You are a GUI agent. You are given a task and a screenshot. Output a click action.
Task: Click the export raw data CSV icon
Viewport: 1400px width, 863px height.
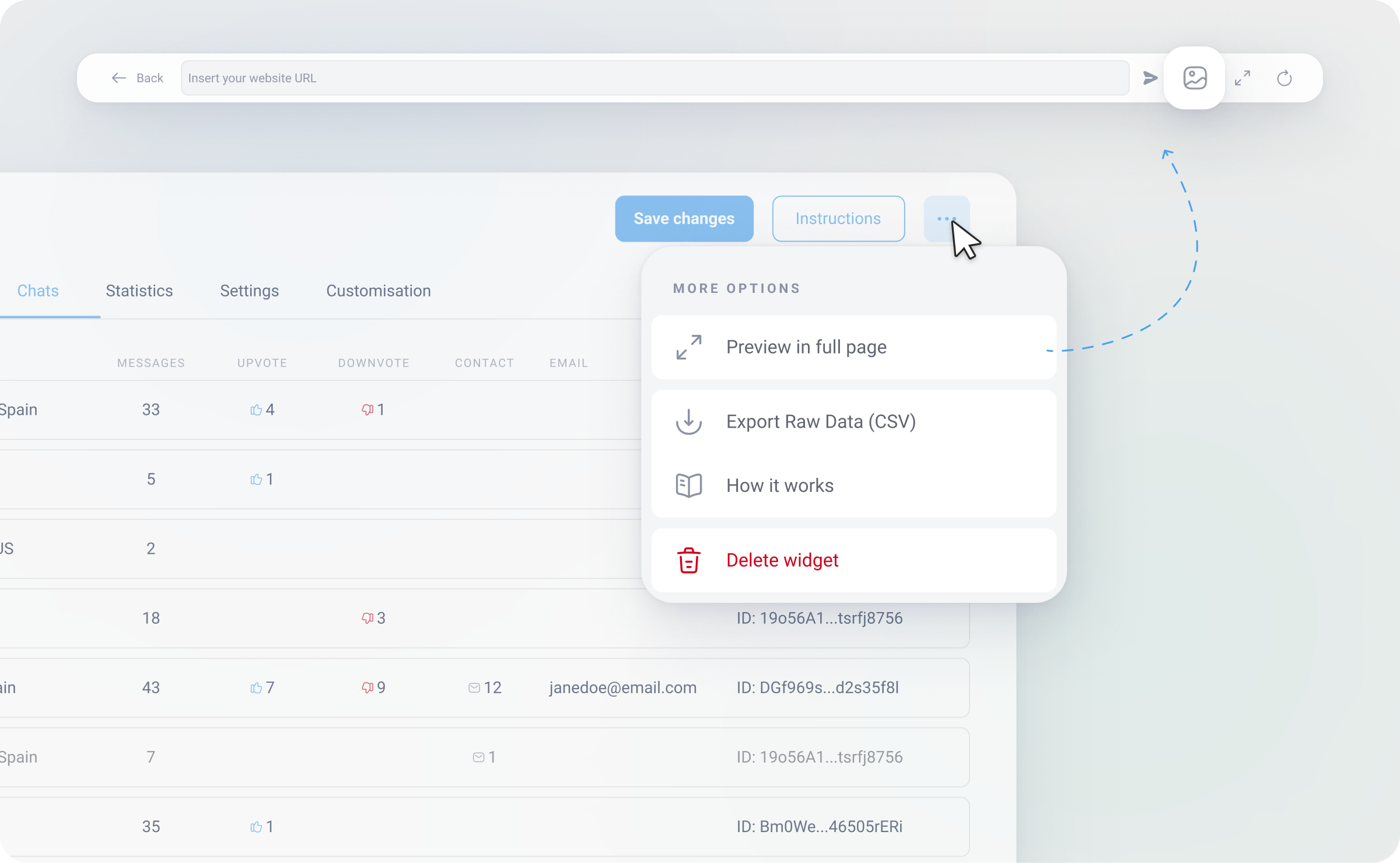point(688,421)
